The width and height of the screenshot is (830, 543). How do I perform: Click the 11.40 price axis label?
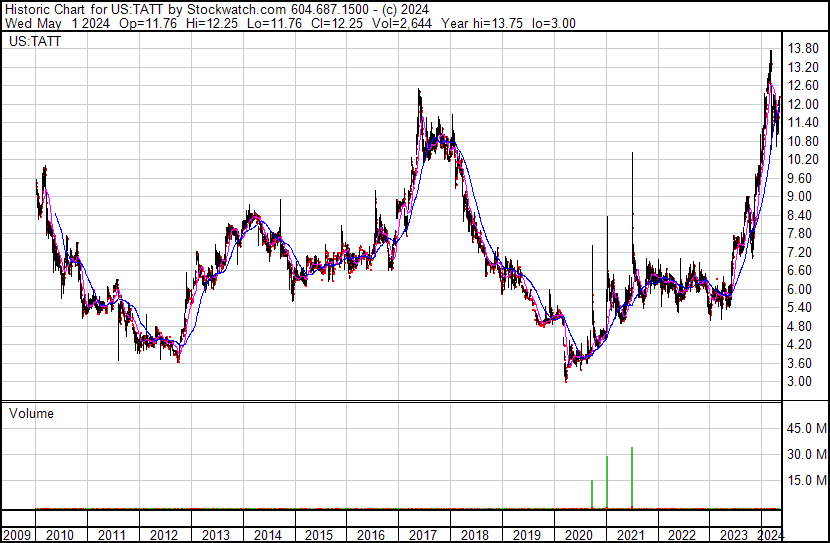tap(803, 123)
